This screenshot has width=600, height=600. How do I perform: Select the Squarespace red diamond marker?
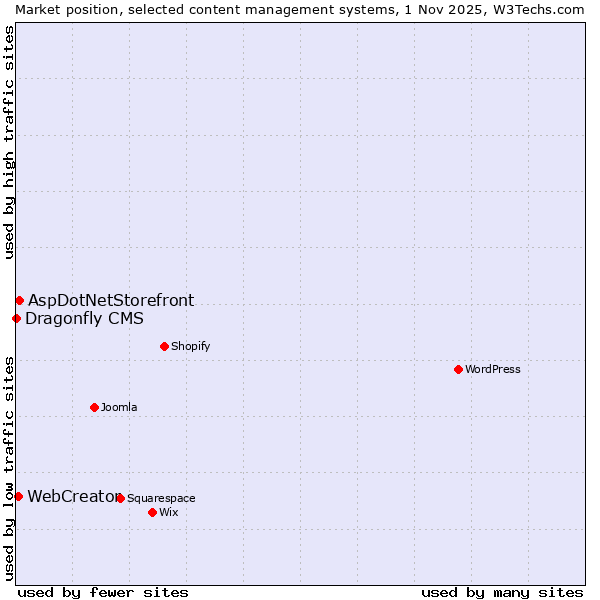point(120,498)
